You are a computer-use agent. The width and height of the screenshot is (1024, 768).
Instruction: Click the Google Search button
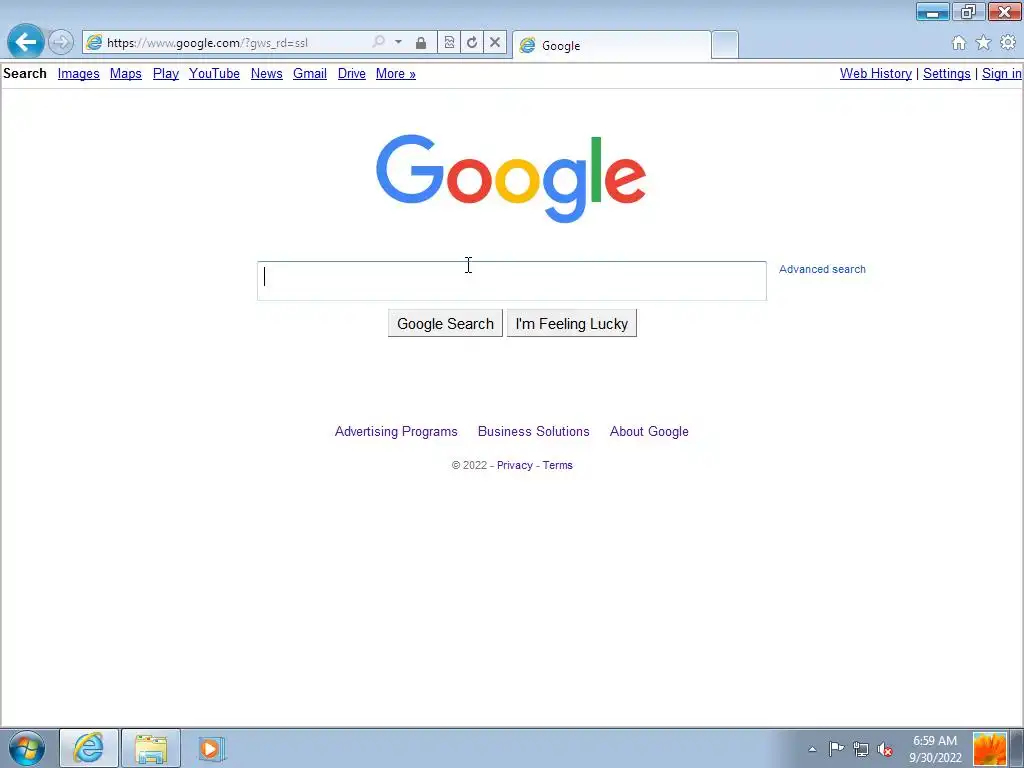[445, 323]
